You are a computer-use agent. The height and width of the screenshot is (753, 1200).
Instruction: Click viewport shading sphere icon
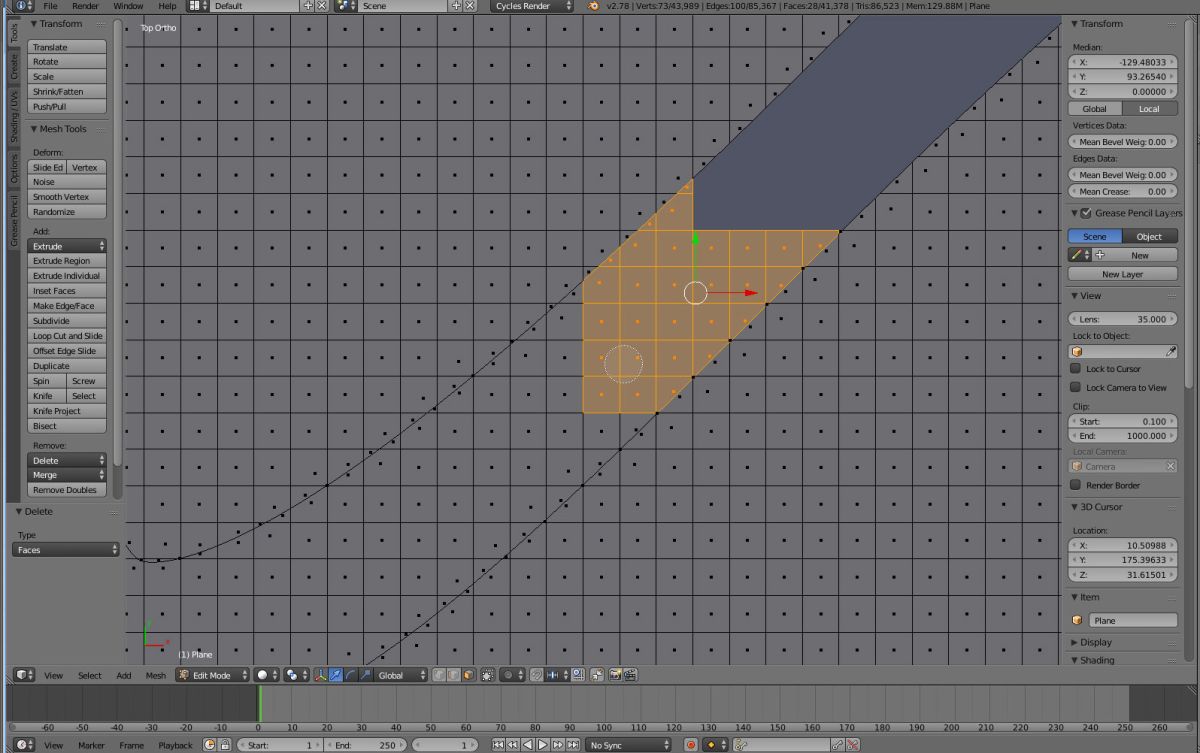tap(268, 675)
